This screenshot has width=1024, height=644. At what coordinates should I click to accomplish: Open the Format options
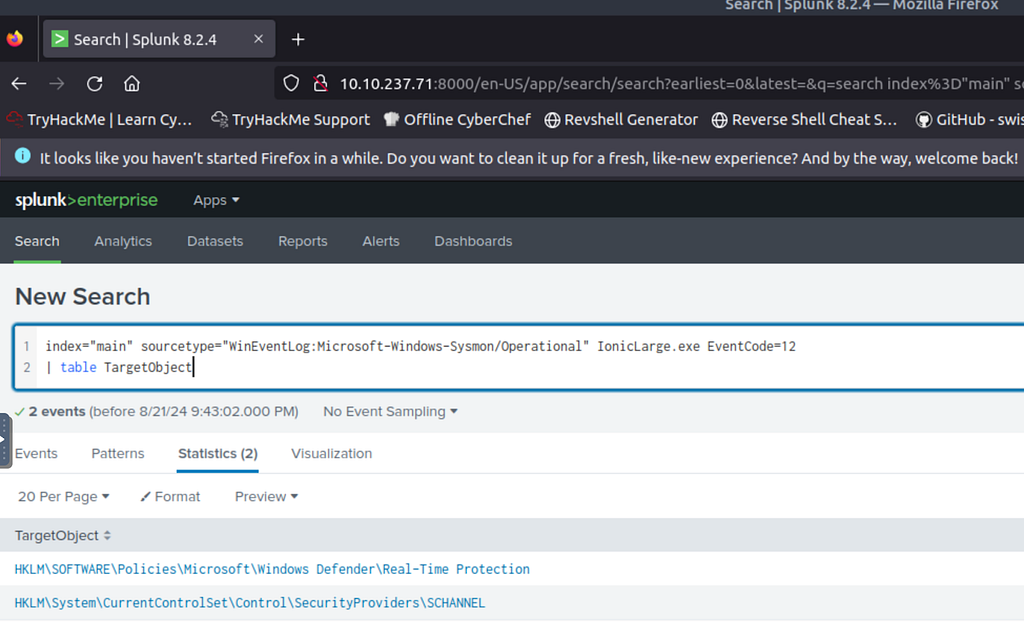coord(170,496)
